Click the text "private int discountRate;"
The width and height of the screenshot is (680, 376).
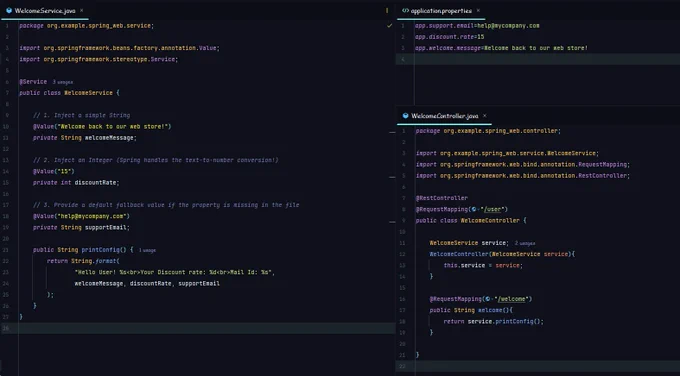tap(76, 183)
